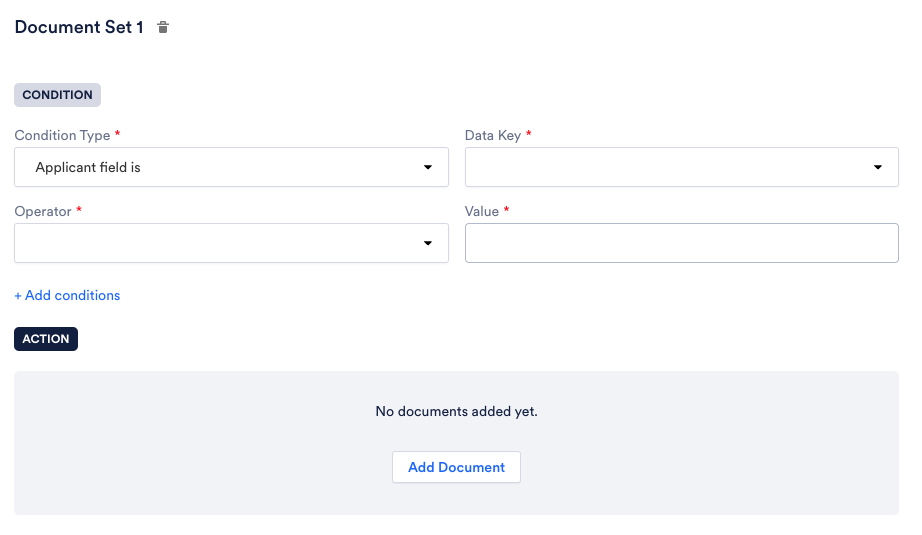922x535 pixels.
Task: Open the Condition Type dropdown
Action: click(231, 167)
